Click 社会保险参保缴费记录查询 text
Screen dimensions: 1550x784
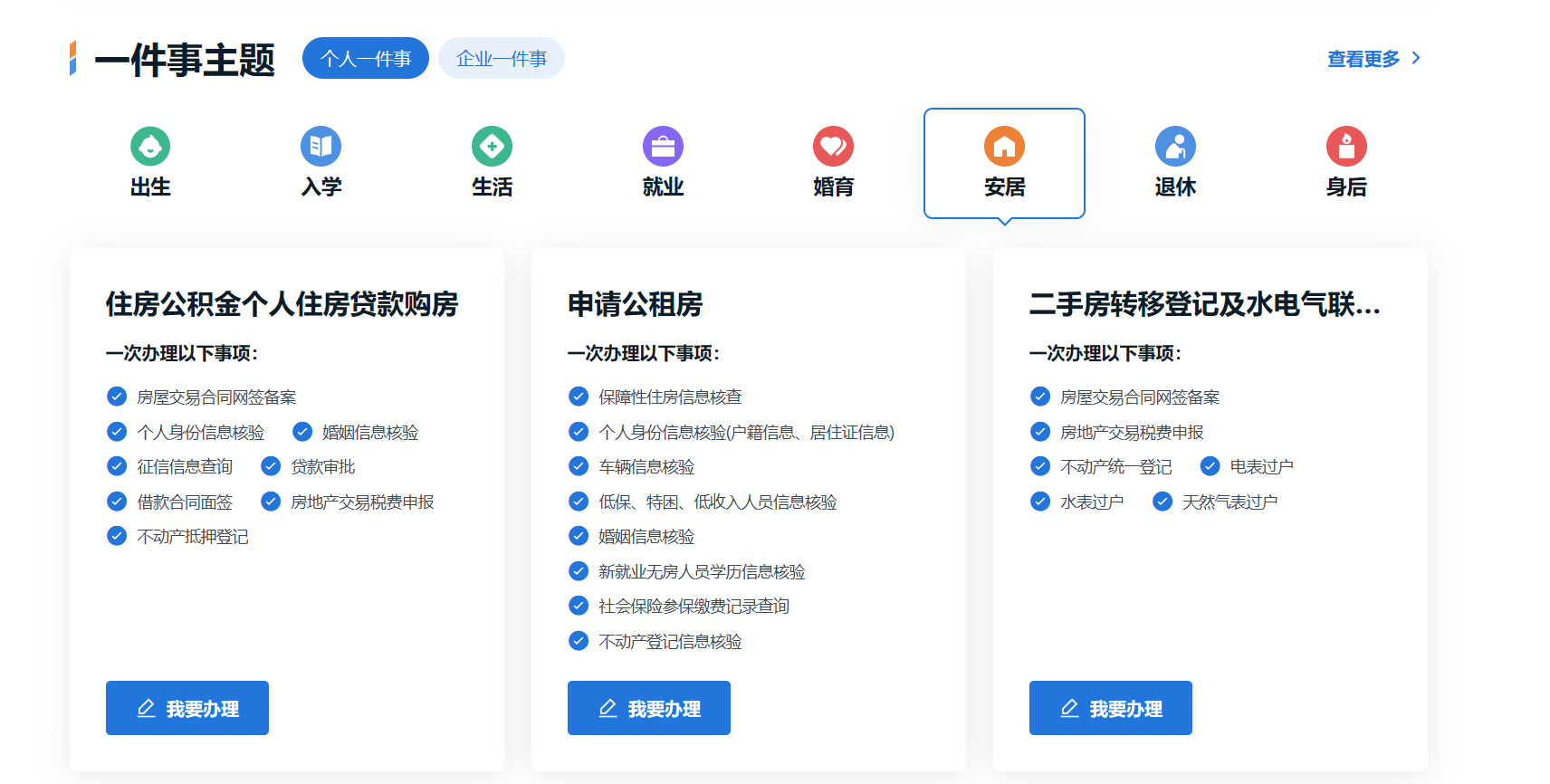[694, 606]
